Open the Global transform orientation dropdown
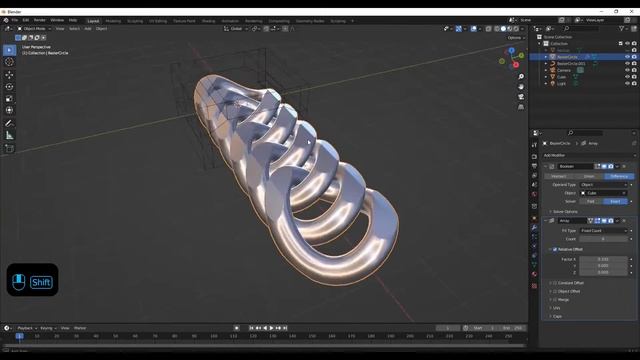 236,29
